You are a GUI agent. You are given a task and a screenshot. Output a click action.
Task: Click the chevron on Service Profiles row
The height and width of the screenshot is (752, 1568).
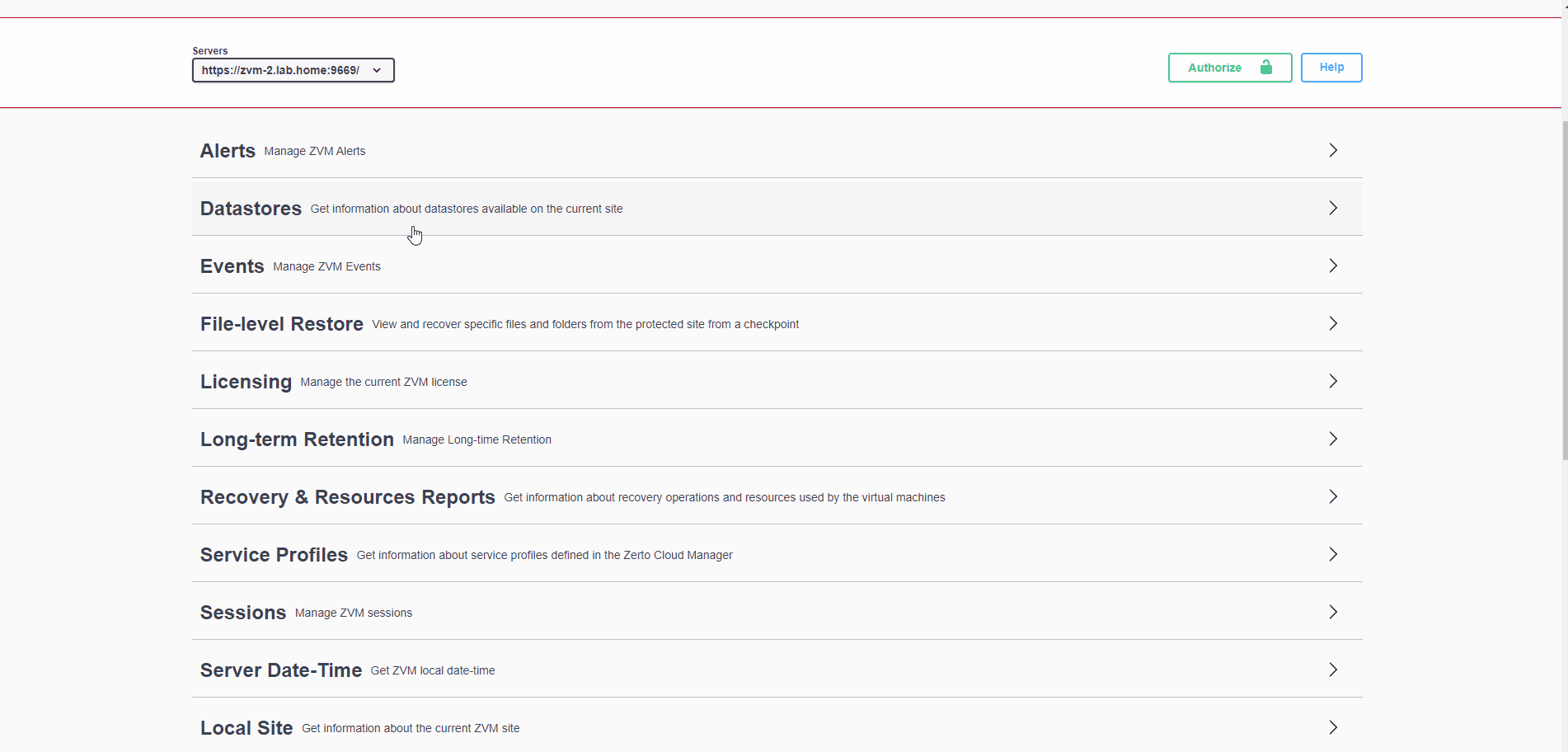1332,554
